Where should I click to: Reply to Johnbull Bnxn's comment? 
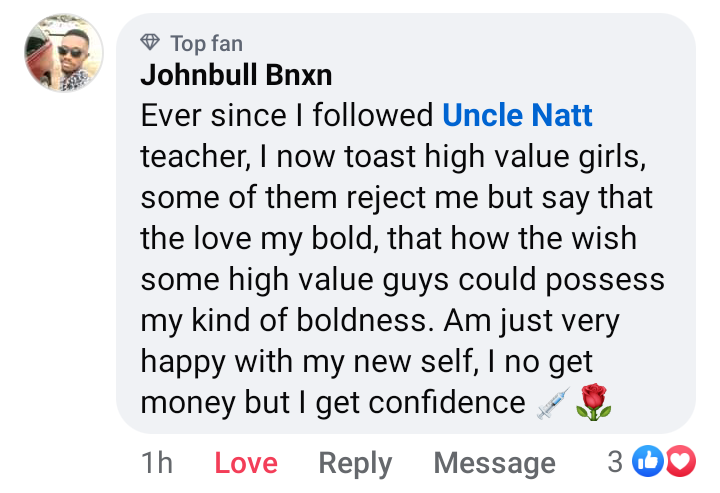tap(355, 463)
